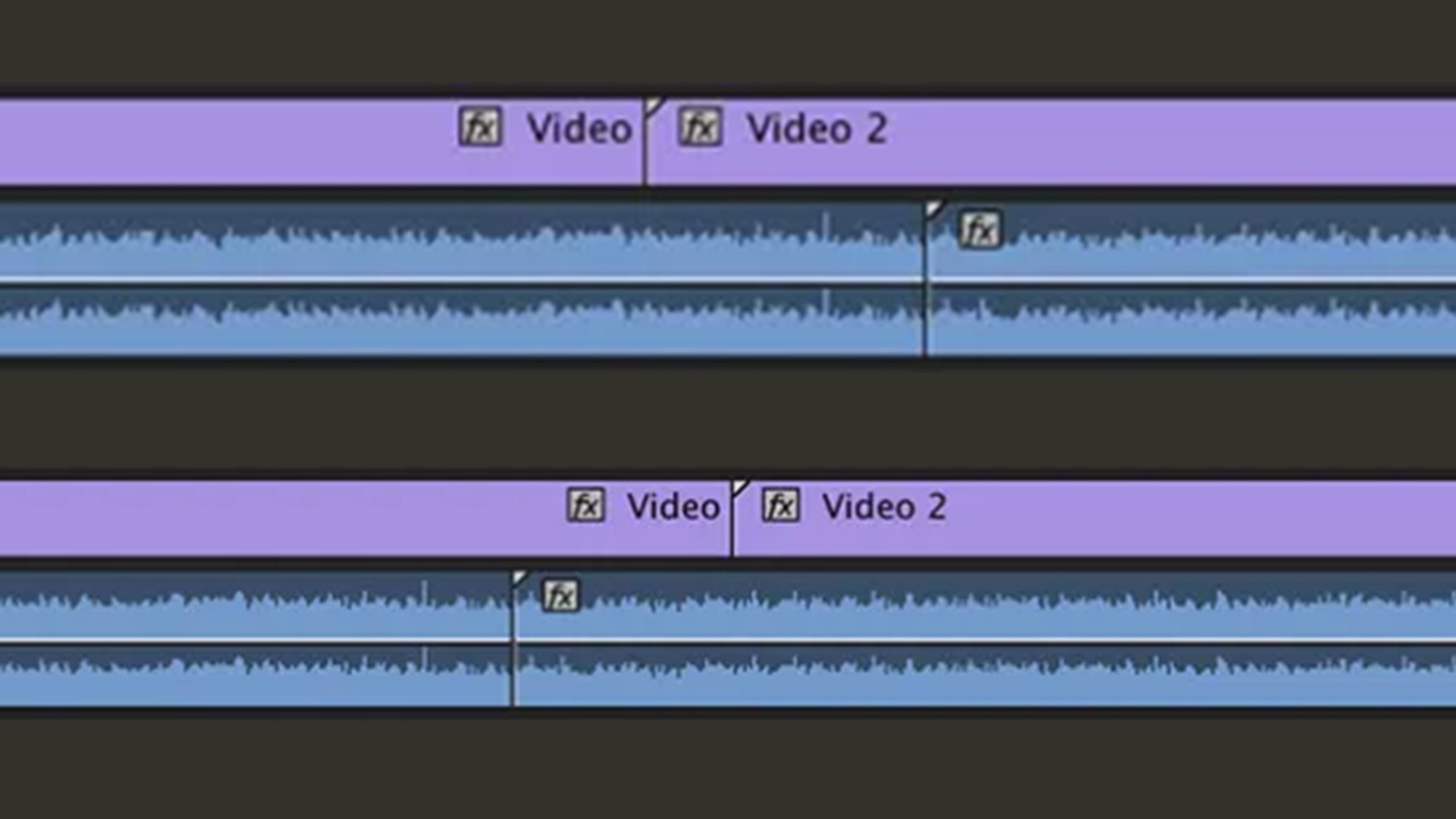Image resolution: width=1456 pixels, height=819 pixels.
Task: Select edit point between lower Video and Video 2
Action: (732, 519)
